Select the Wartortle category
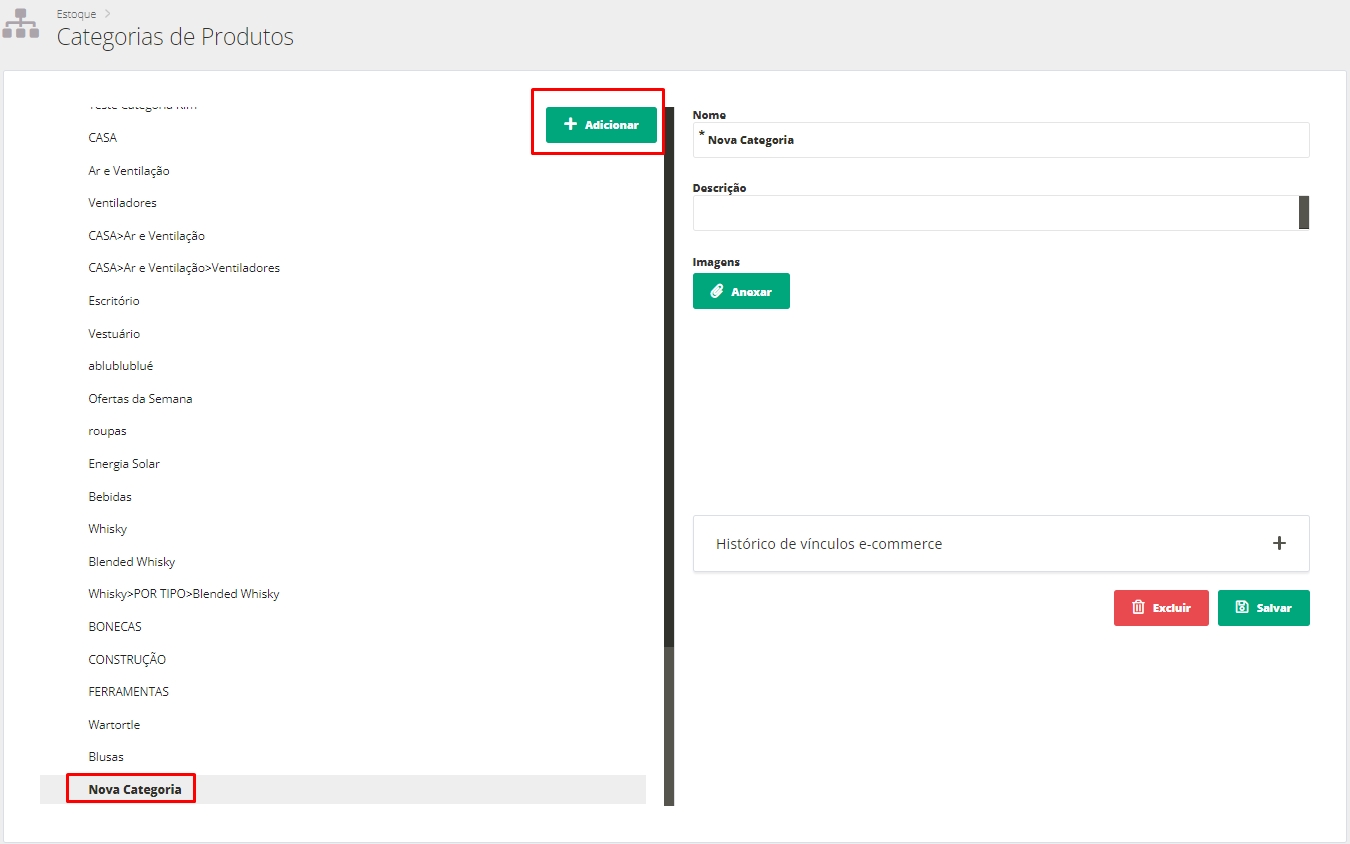This screenshot has height=844, width=1350. 114,725
